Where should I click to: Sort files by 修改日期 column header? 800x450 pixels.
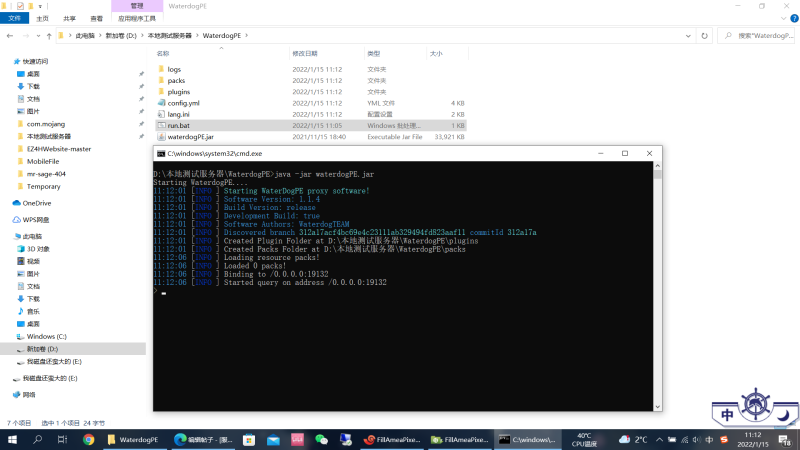(305, 53)
